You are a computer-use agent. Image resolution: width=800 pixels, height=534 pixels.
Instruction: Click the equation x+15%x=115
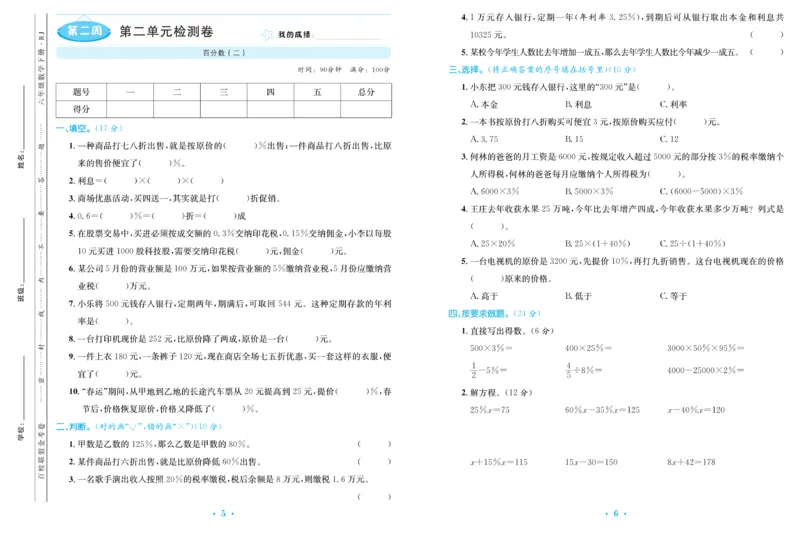pyautogui.click(x=499, y=462)
